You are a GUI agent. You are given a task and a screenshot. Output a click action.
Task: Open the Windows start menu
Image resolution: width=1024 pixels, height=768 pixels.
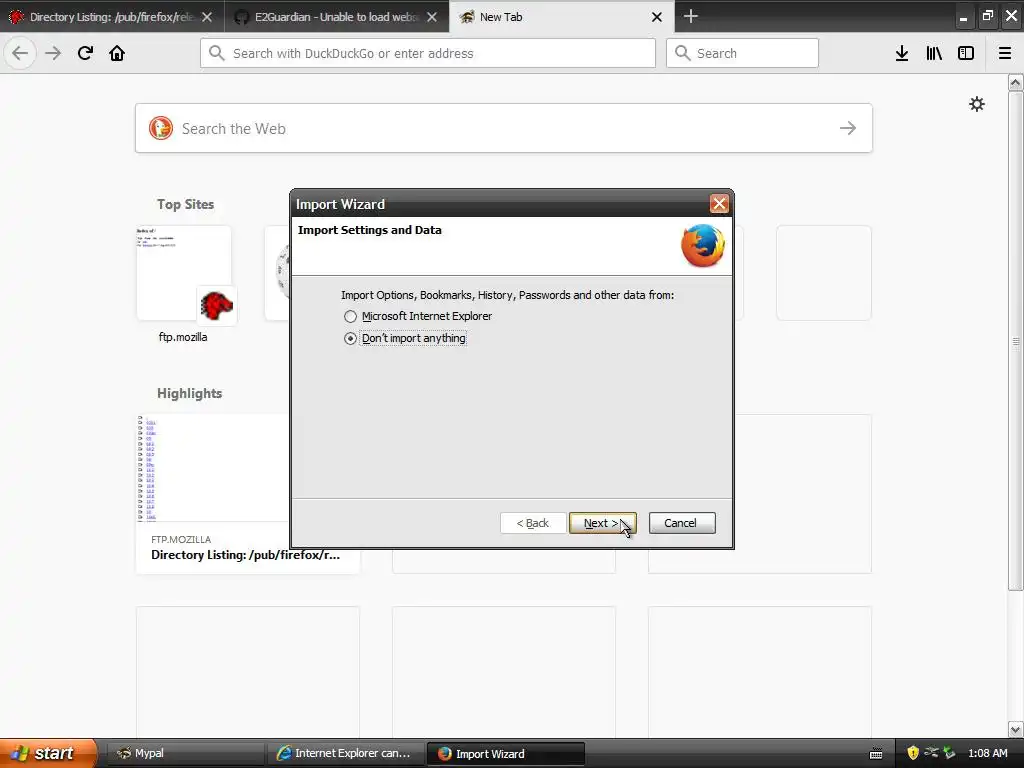[48, 753]
